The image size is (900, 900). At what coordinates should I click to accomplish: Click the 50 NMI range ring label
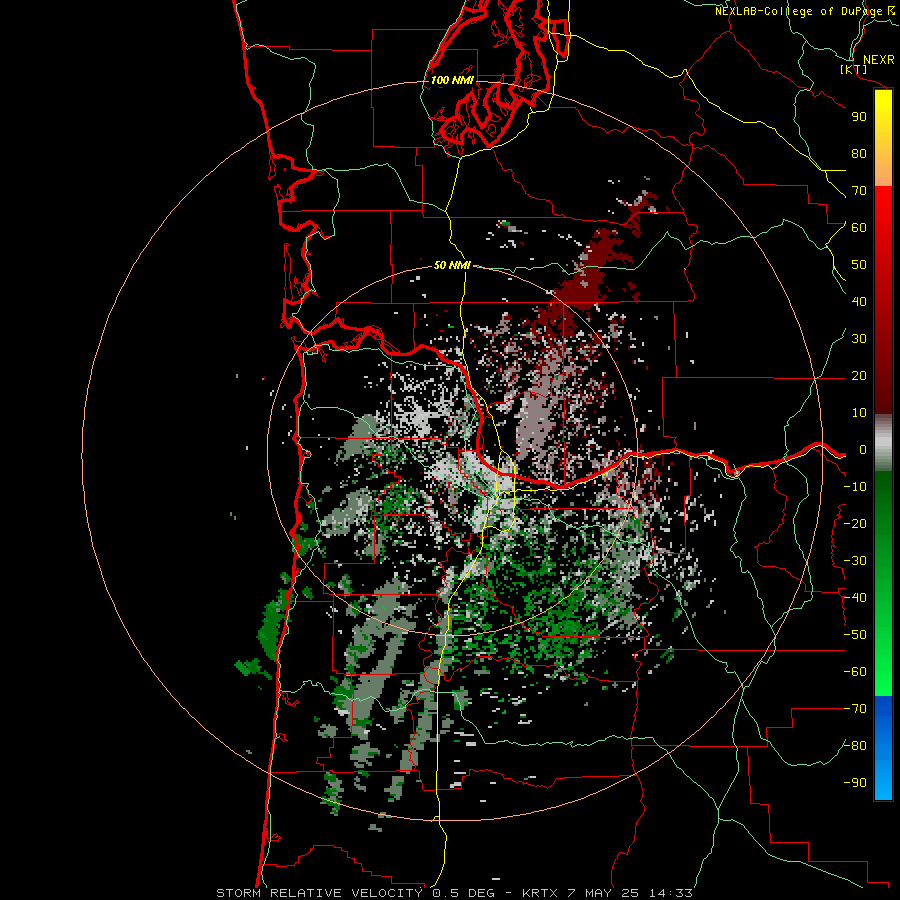pyautogui.click(x=452, y=265)
